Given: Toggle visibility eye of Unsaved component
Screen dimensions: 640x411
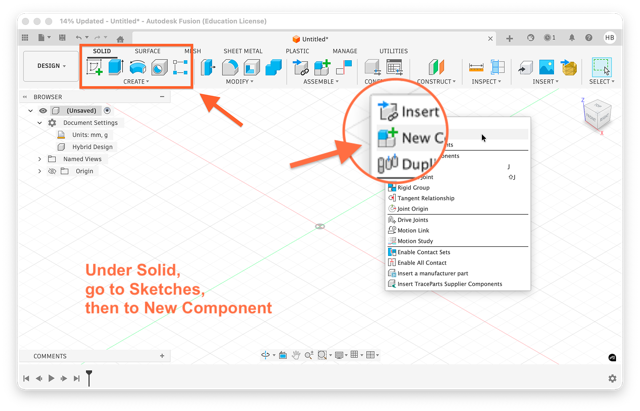Looking at the screenshot, I should 43,111.
